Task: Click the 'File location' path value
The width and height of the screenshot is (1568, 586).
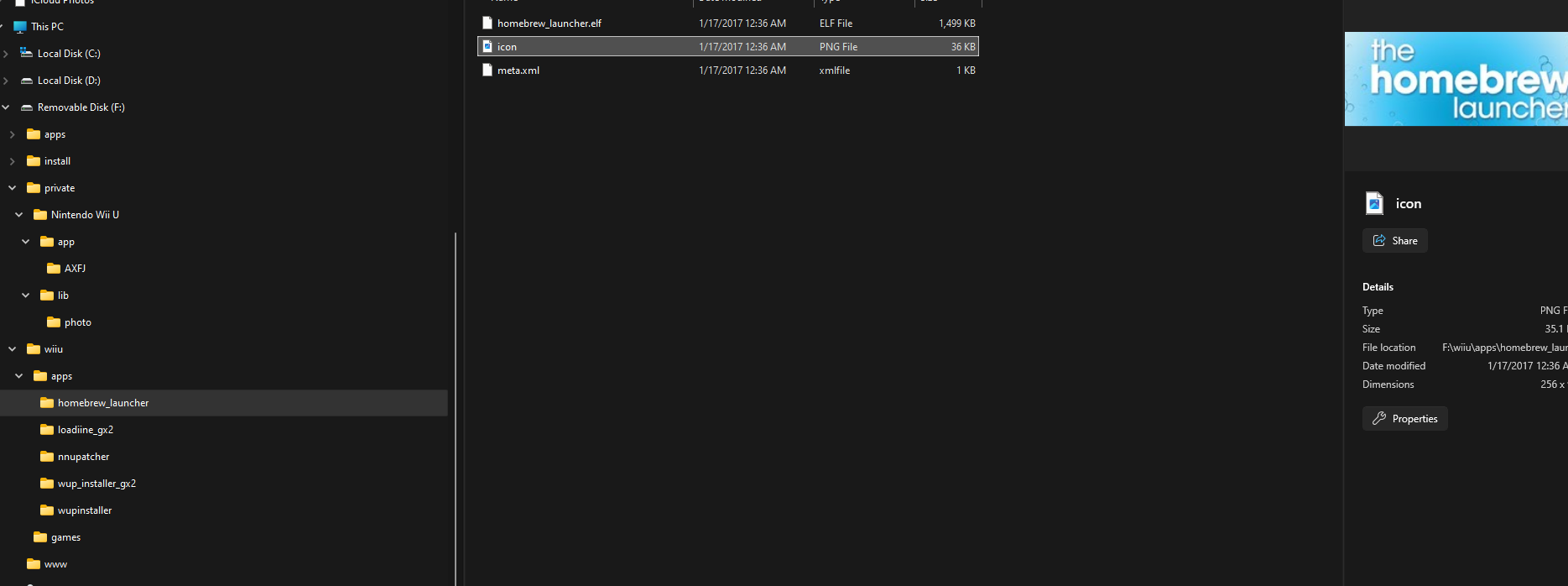Action: 1505,348
